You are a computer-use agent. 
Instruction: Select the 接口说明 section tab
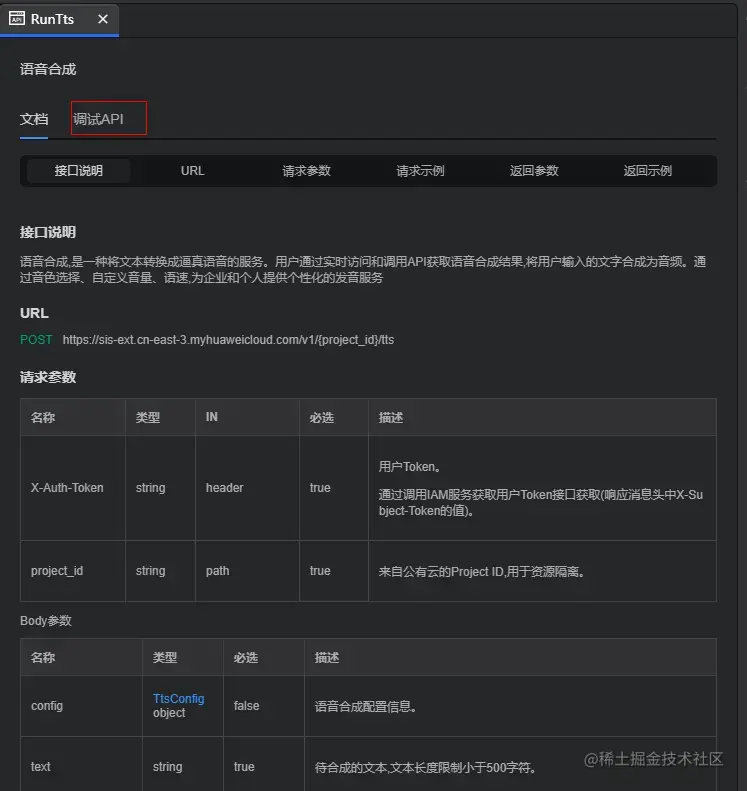pyautogui.click(x=79, y=171)
